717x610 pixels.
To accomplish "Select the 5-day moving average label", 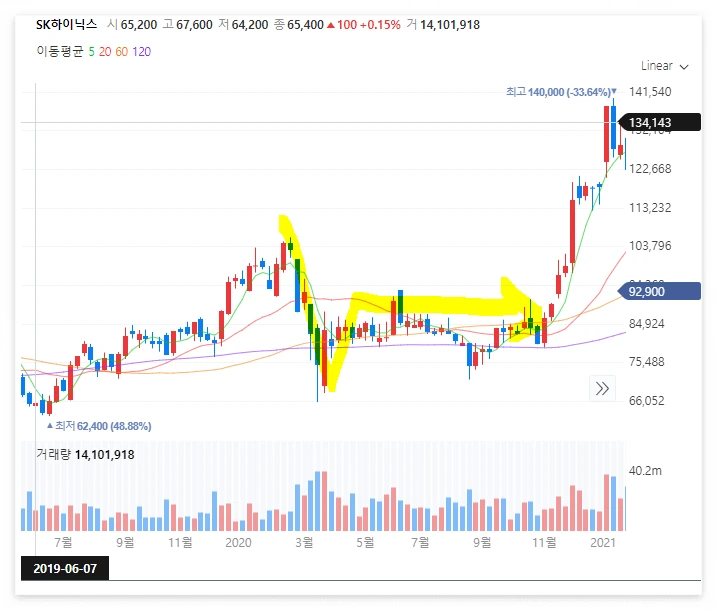I will tap(91, 52).
